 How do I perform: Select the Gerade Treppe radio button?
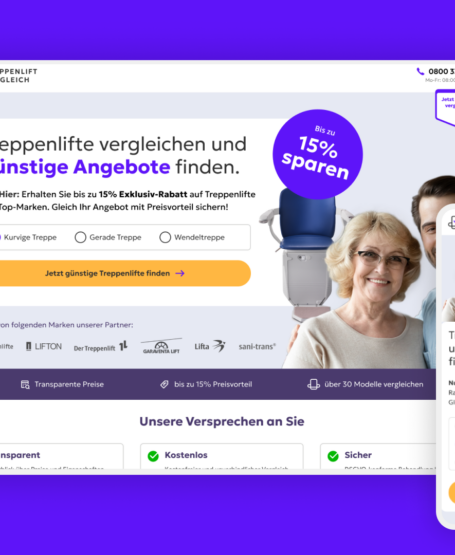click(80, 238)
